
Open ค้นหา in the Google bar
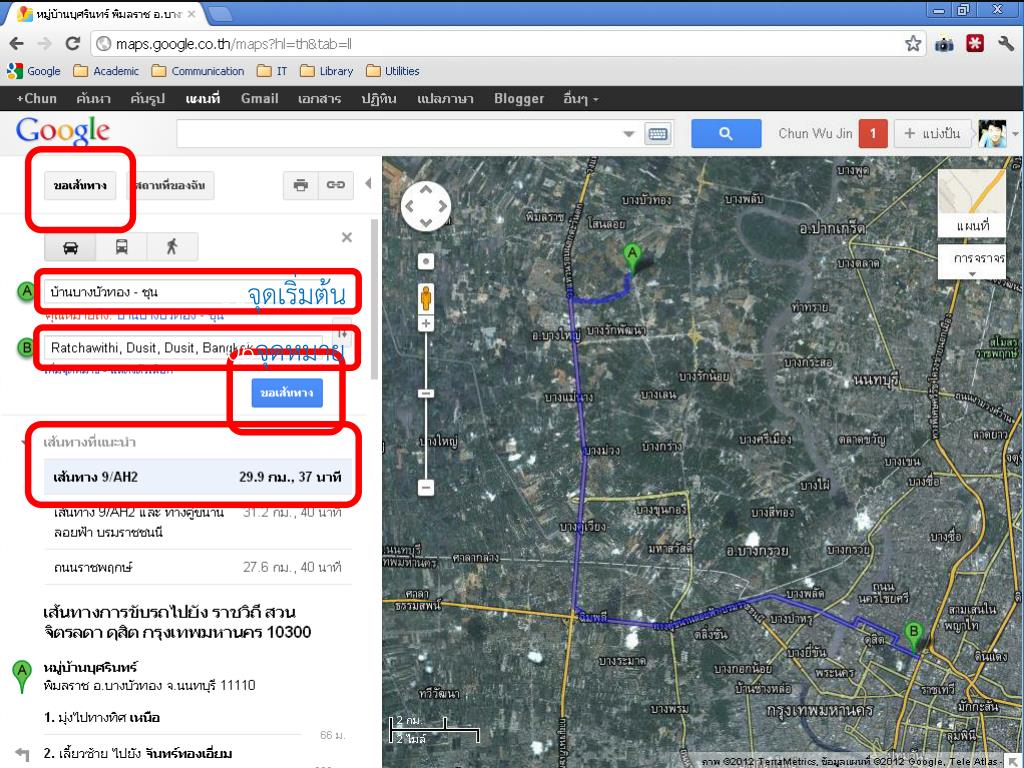point(93,99)
